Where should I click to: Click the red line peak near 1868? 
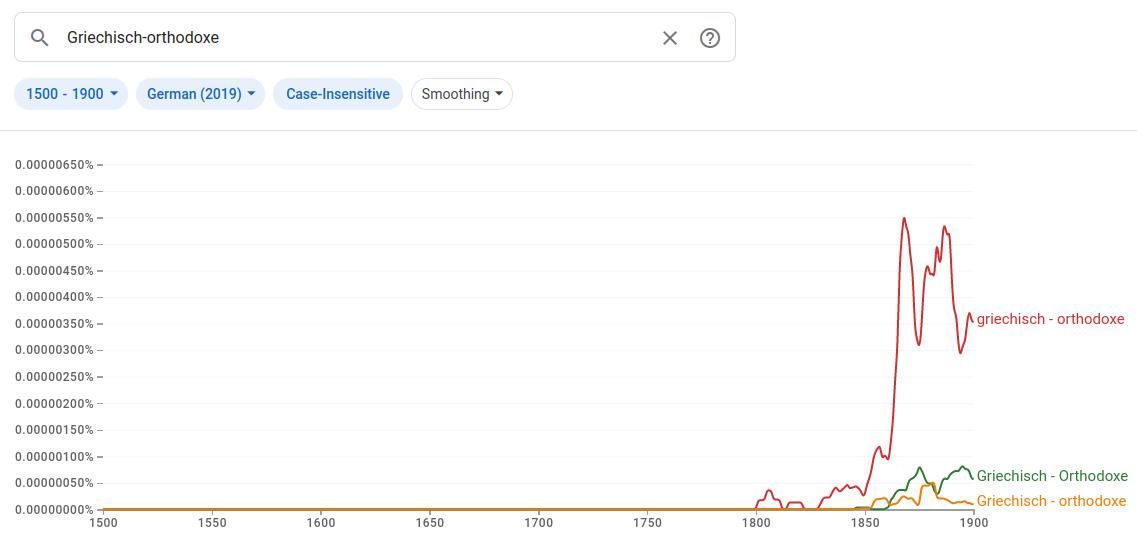(x=904, y=219)
